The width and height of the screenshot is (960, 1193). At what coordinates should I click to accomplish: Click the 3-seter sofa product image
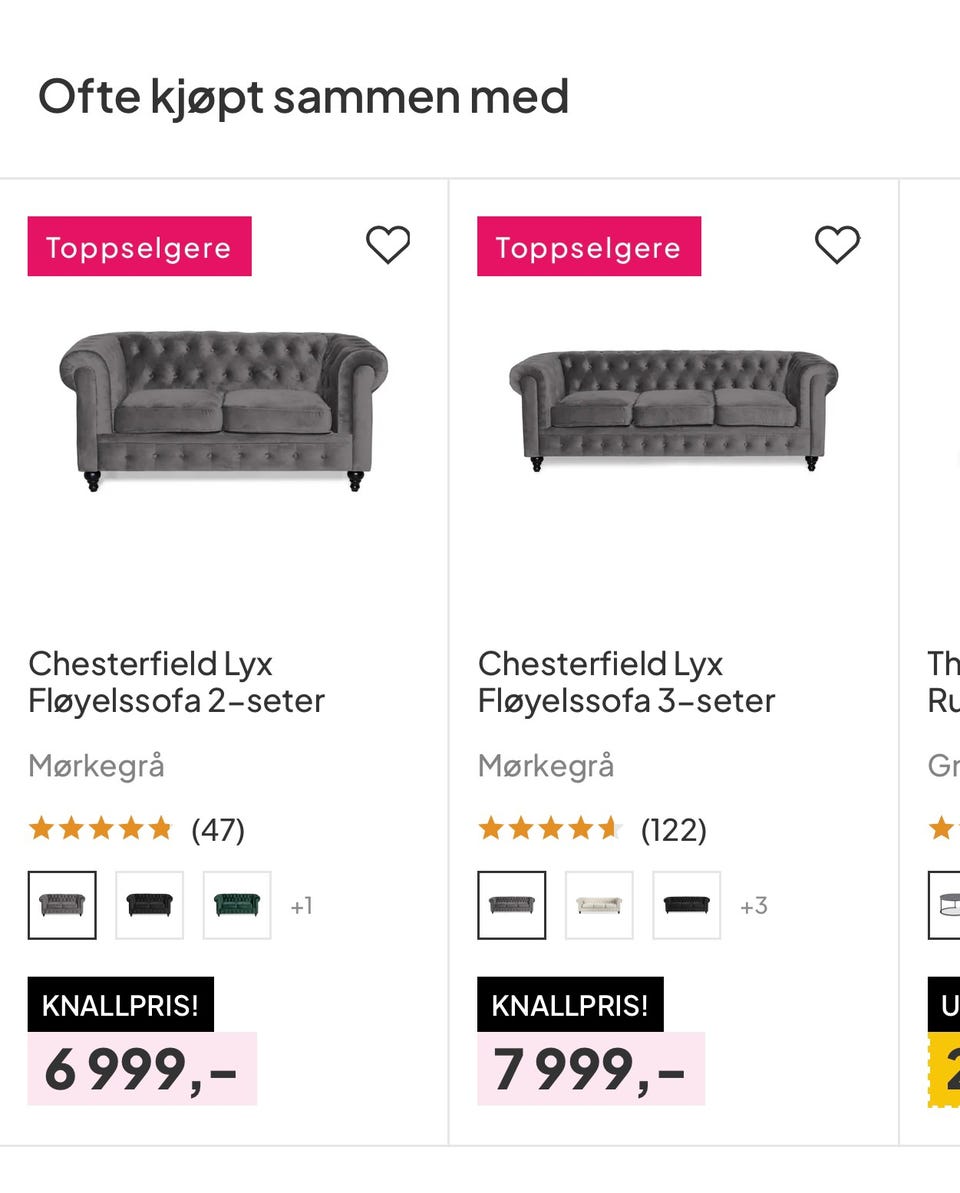[x=673, y=410]
